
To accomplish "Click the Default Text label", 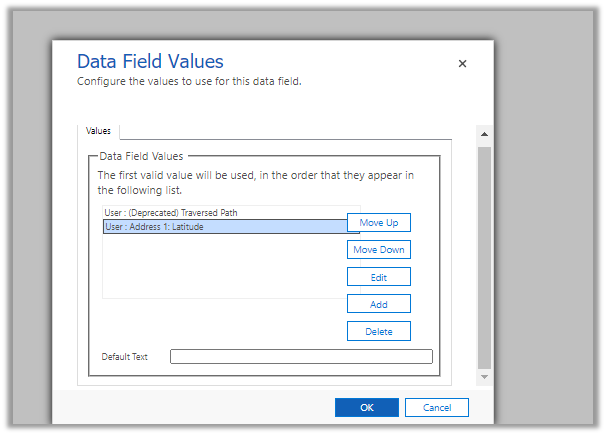I will (125, 357).
